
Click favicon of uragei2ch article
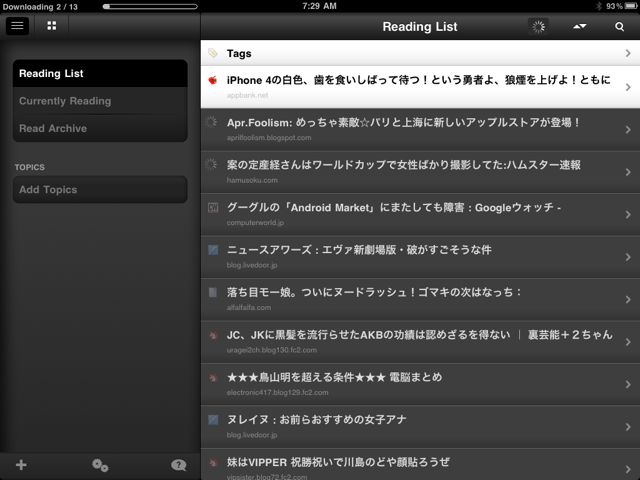pyautogui.click(x=213, y=336)
